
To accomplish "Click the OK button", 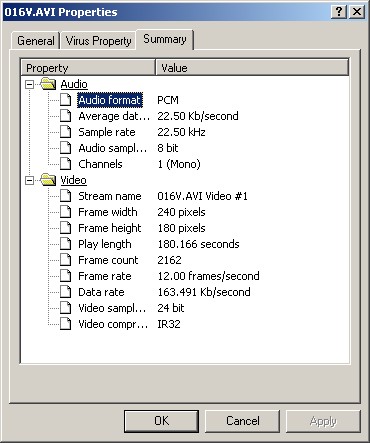I will (162, 421).
